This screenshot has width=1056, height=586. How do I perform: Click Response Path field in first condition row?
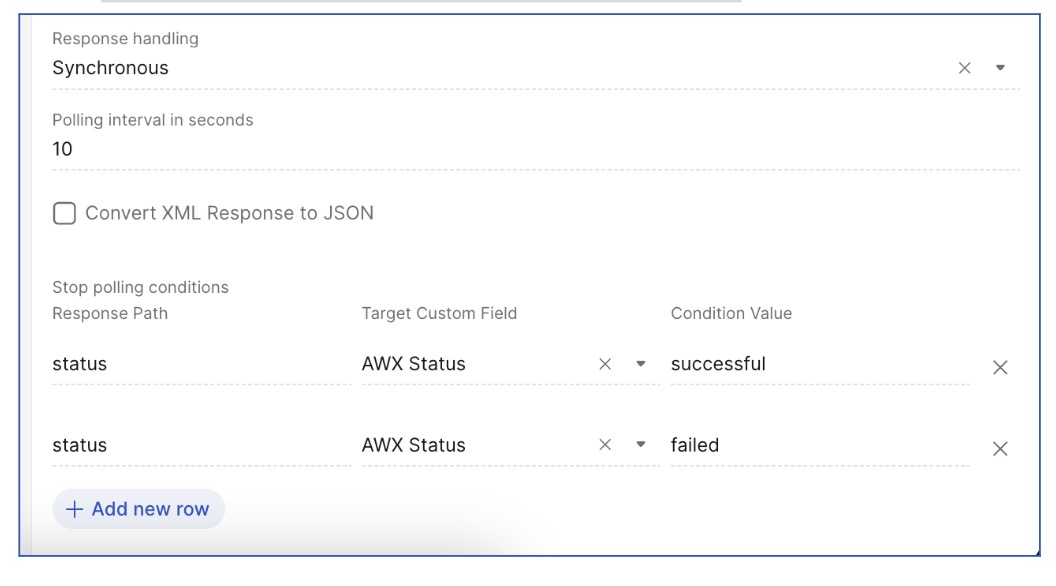click(x=200, y=364)
